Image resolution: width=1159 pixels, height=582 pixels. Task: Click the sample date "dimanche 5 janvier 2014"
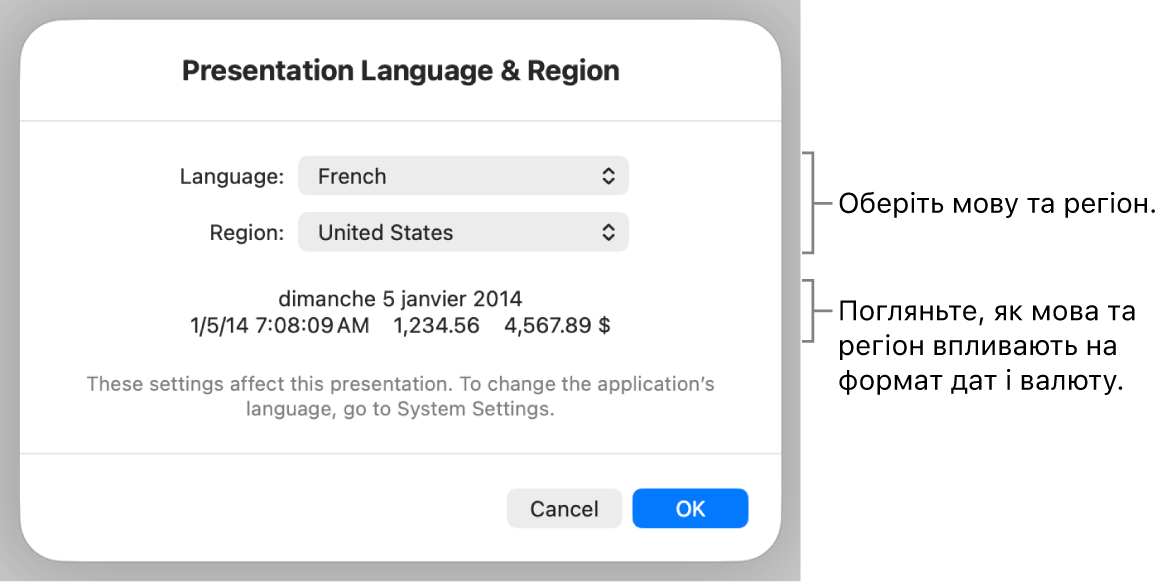[400, 298]
